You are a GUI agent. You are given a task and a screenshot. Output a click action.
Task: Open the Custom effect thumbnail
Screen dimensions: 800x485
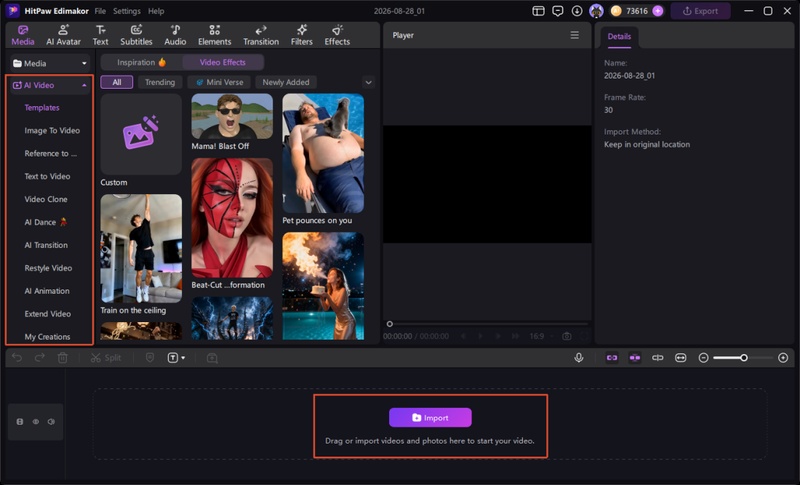(x=141, y=135)
